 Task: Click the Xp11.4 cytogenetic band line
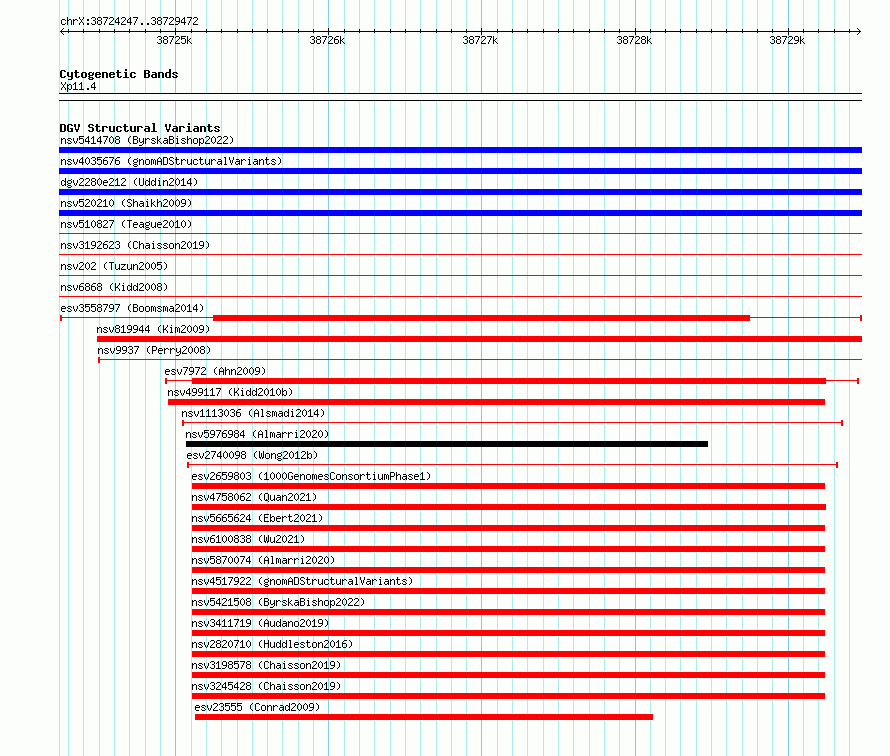[x=460, y=97]
